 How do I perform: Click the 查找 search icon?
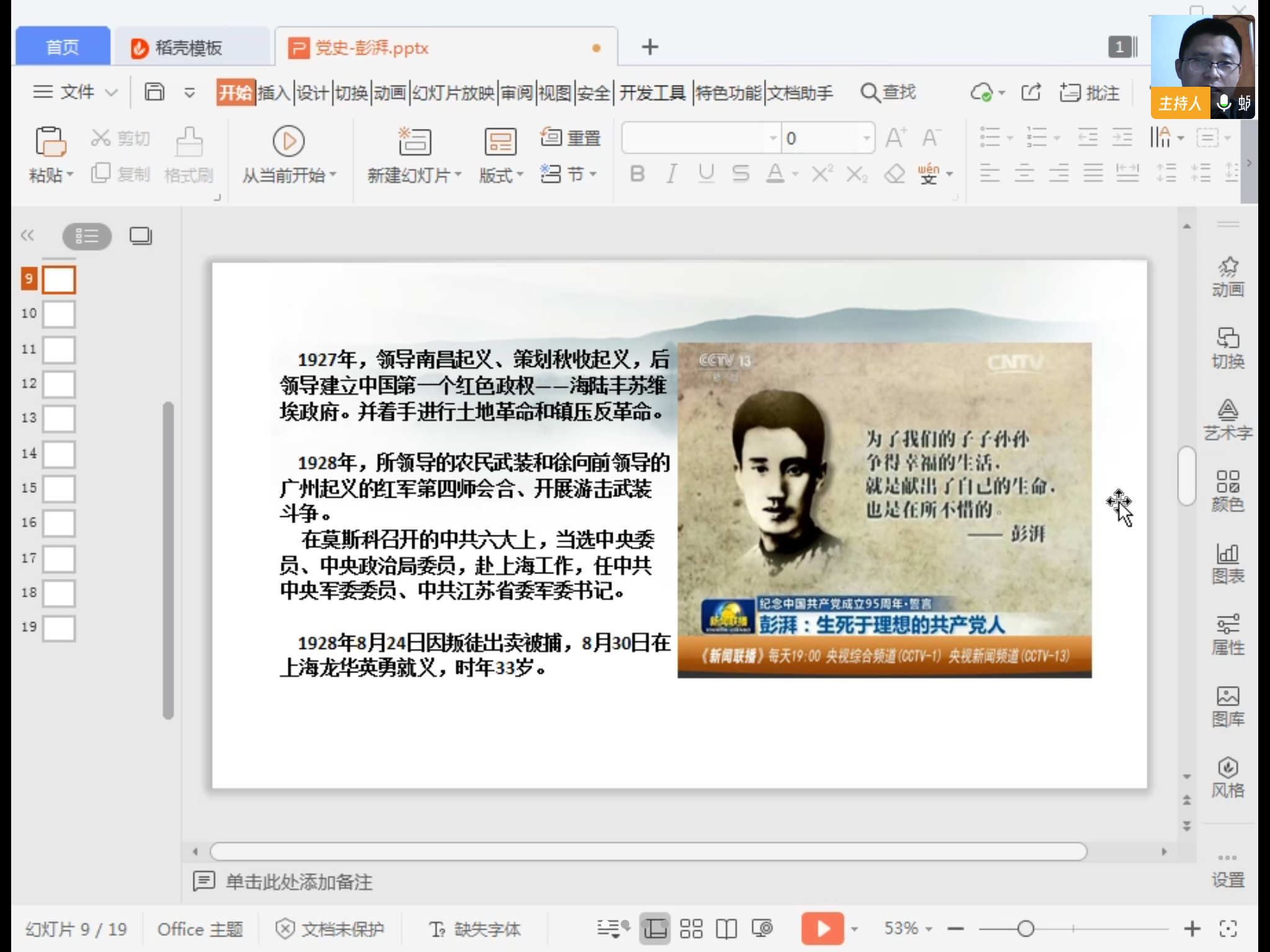869,93
